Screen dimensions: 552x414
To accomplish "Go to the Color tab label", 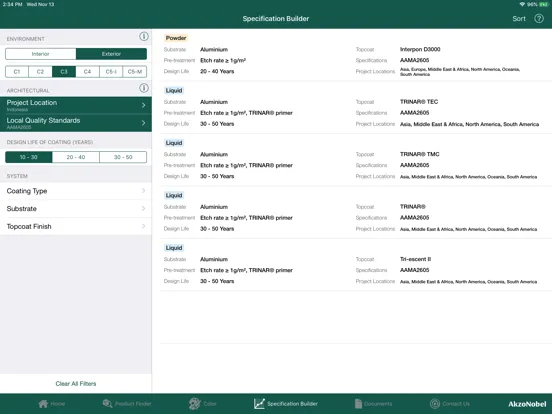I will click(x=210, y=404).
